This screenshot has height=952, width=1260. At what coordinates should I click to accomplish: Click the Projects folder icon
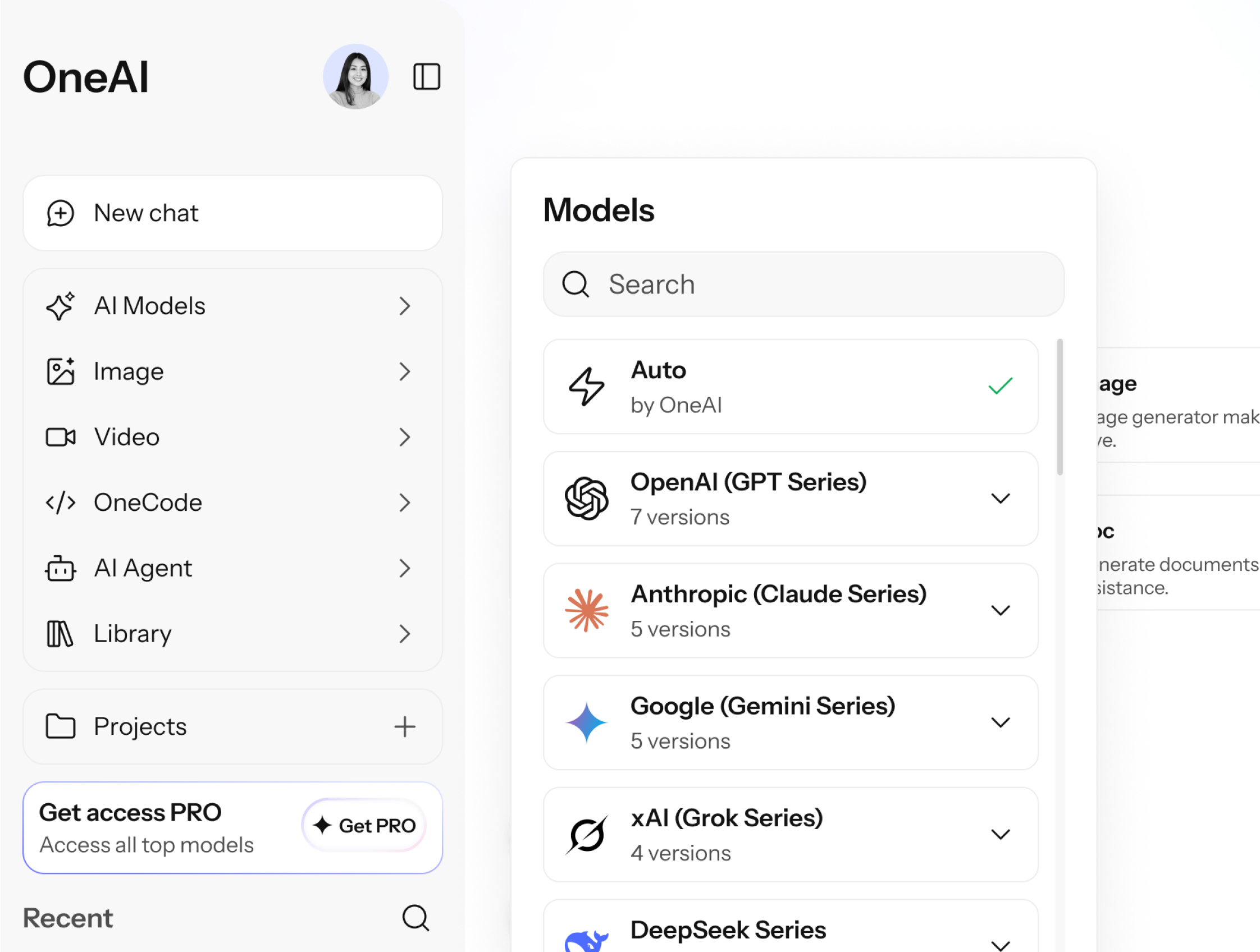click(61, 726)
